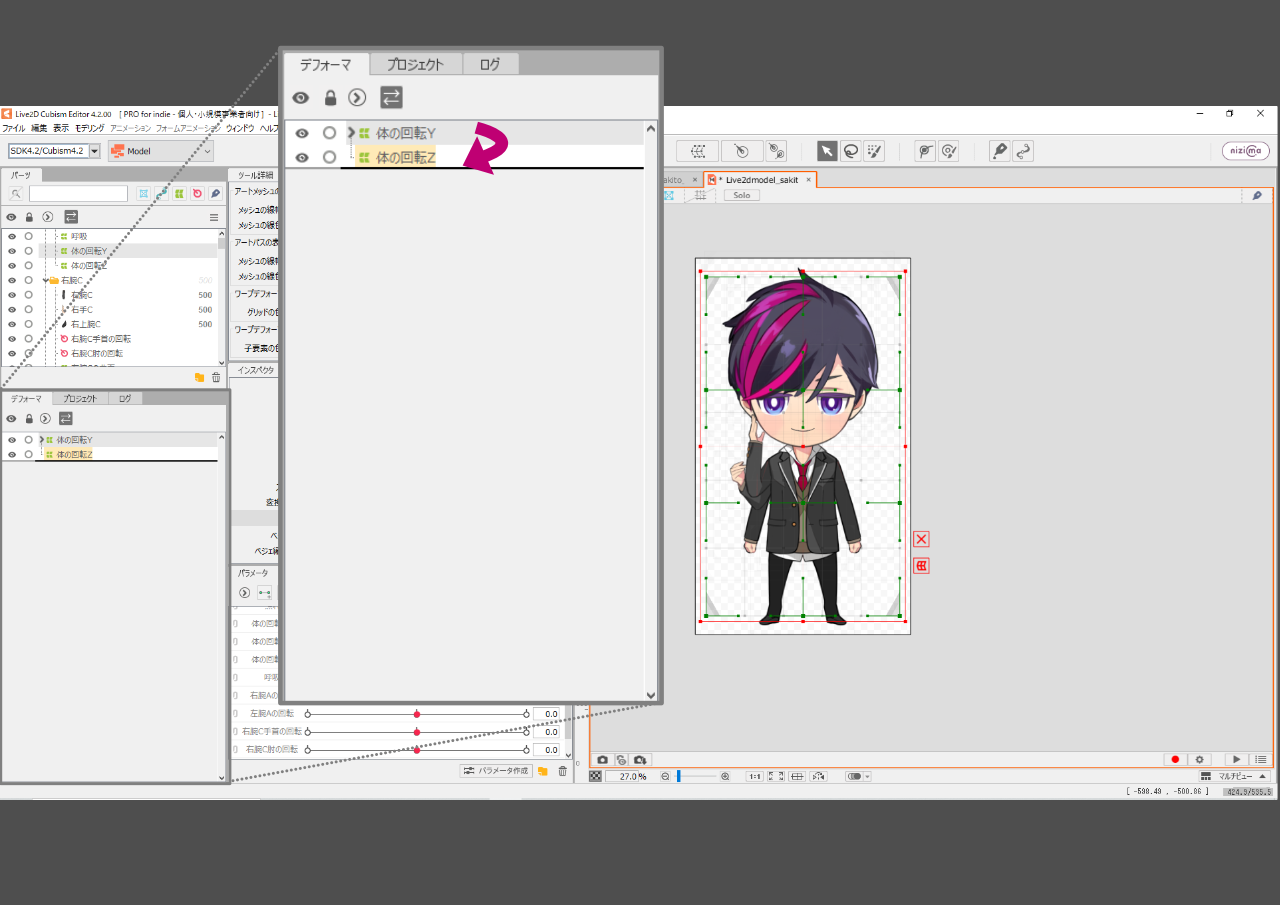The width and height of the screenshot is (1280, 905).
Task: Click the art mesh filter icon in parts
Action: 144,194
